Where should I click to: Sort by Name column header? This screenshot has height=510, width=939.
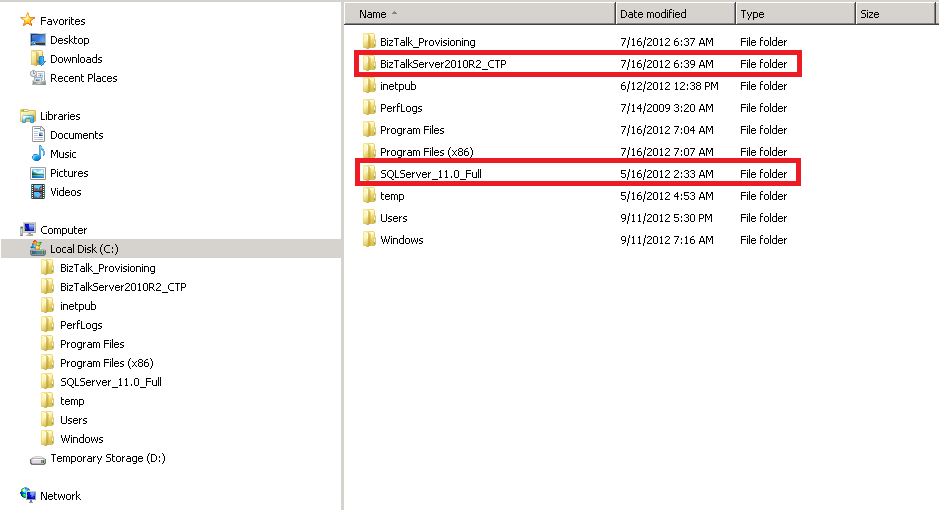click(x=480, y=14)
